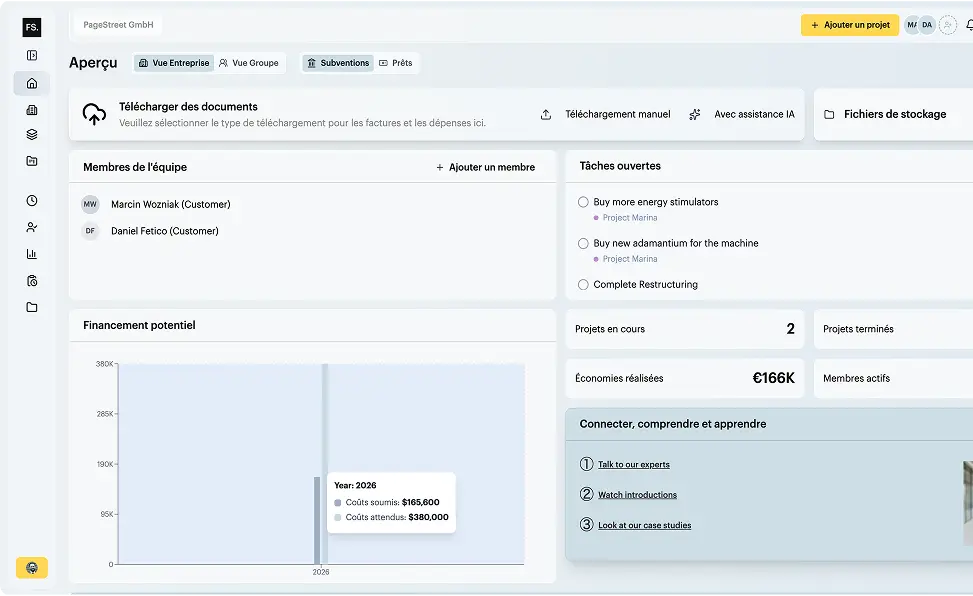Click the Ajouter un projet button
Screen dimensions: 973x596
click(x=850, y=25)
